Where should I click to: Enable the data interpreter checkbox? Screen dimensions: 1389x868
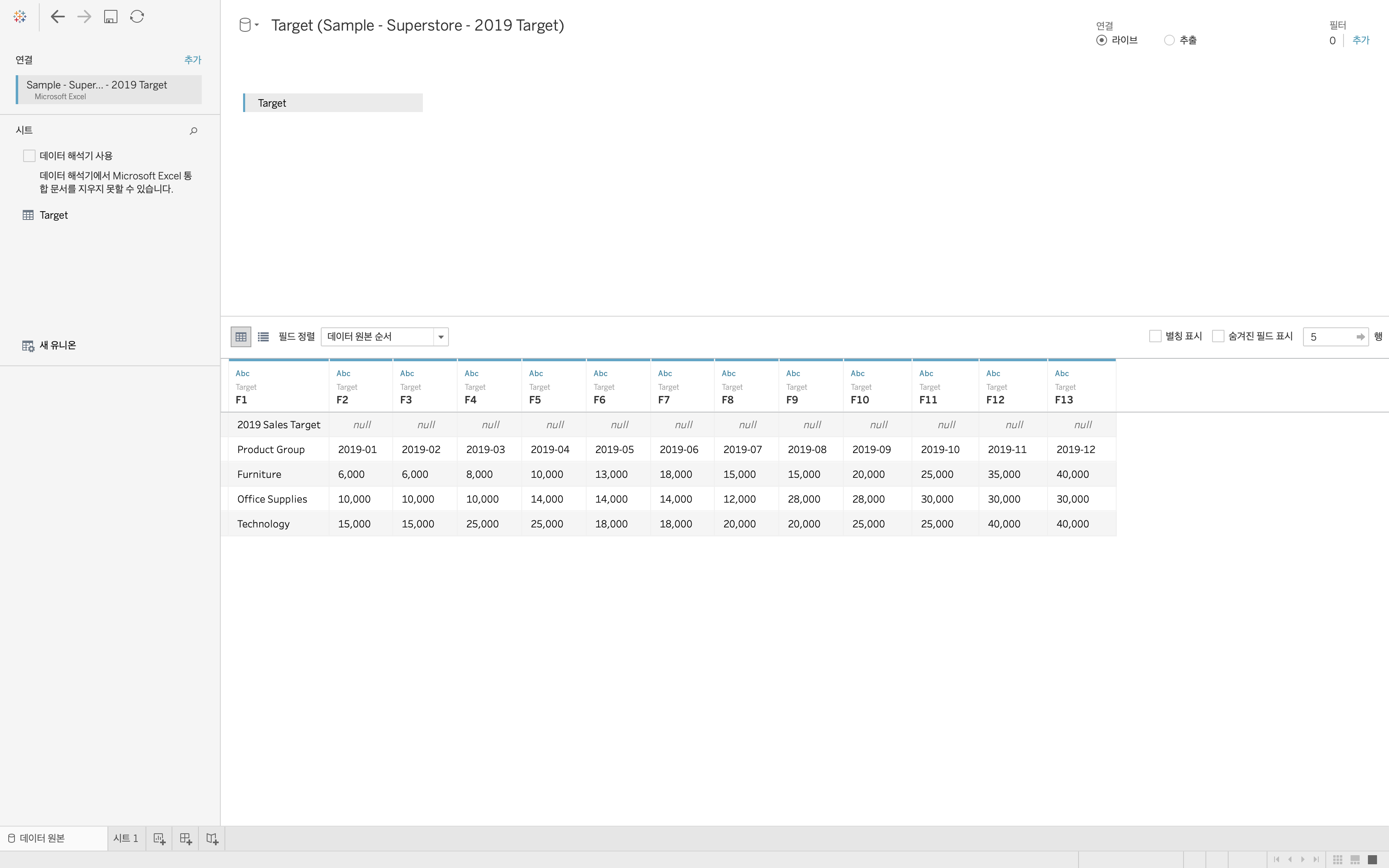[x=29, y=156]
